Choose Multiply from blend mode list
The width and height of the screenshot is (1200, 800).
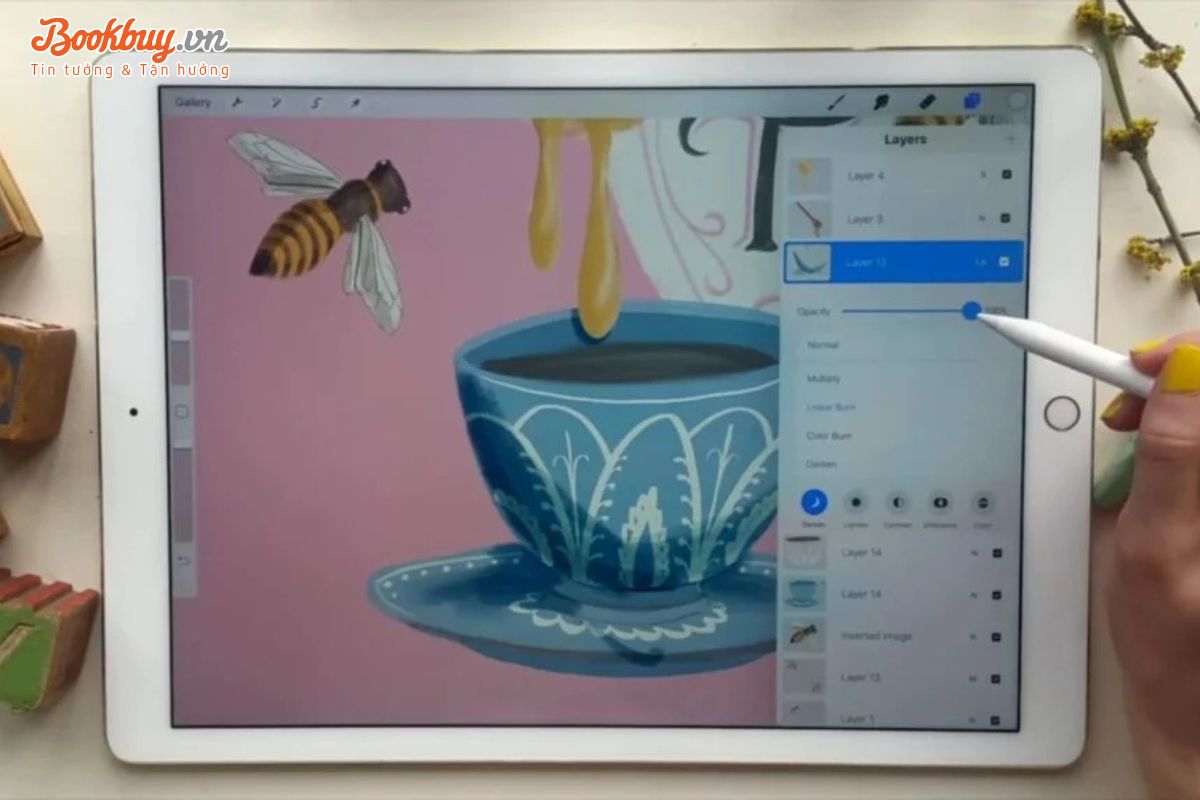[824, 379]
